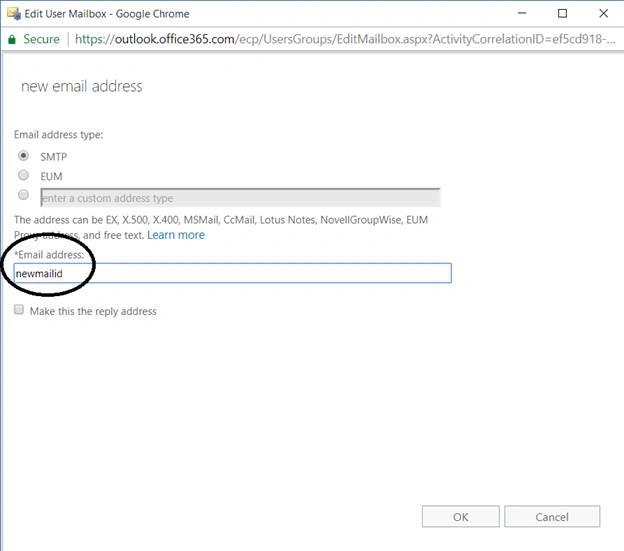Dismiss the dialog with Cancel
Image resolution: width=624 pixels, height=551 pixels.
tap(552, 516)
